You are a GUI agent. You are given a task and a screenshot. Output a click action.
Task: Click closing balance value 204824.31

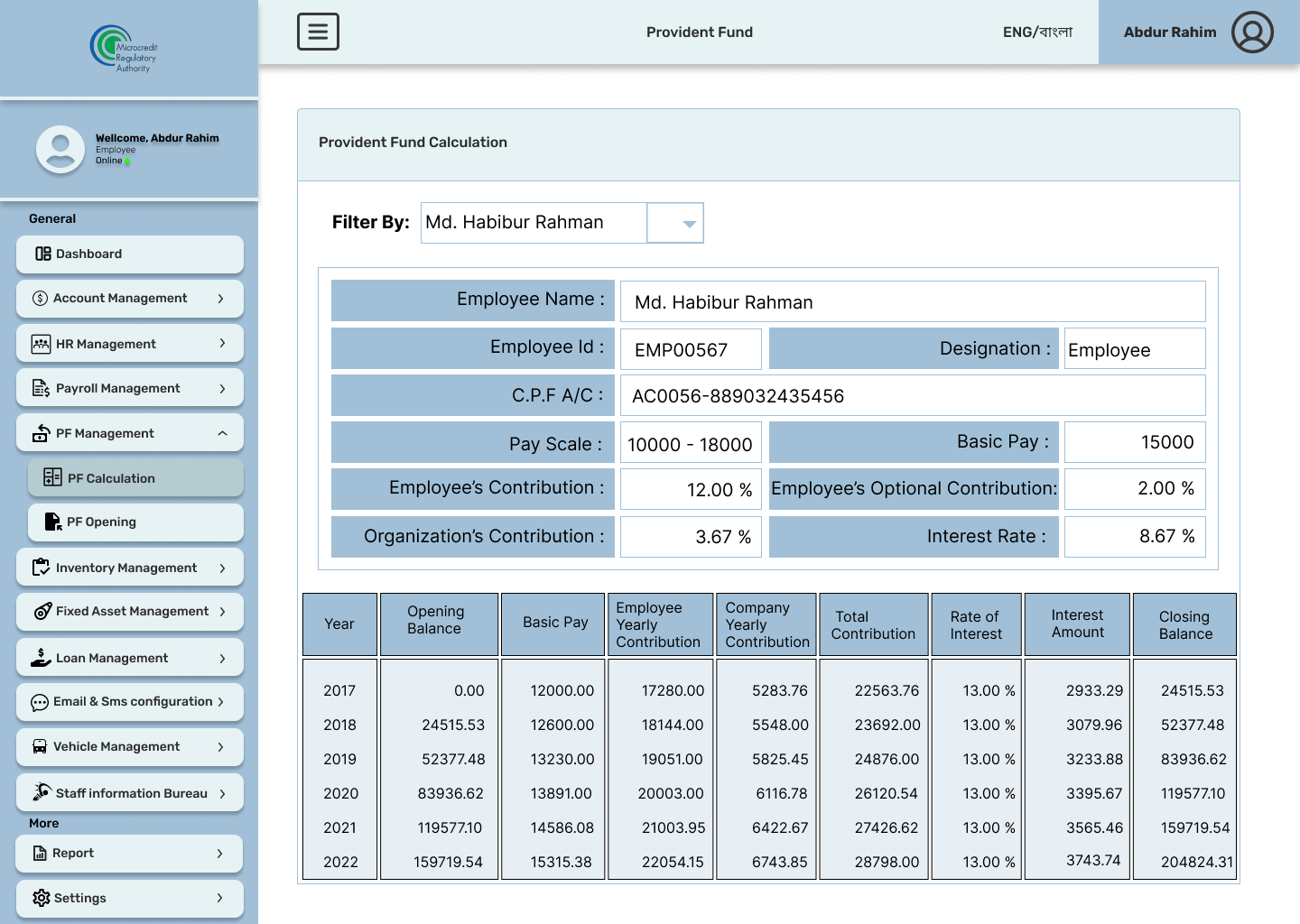pos(1197,863)
